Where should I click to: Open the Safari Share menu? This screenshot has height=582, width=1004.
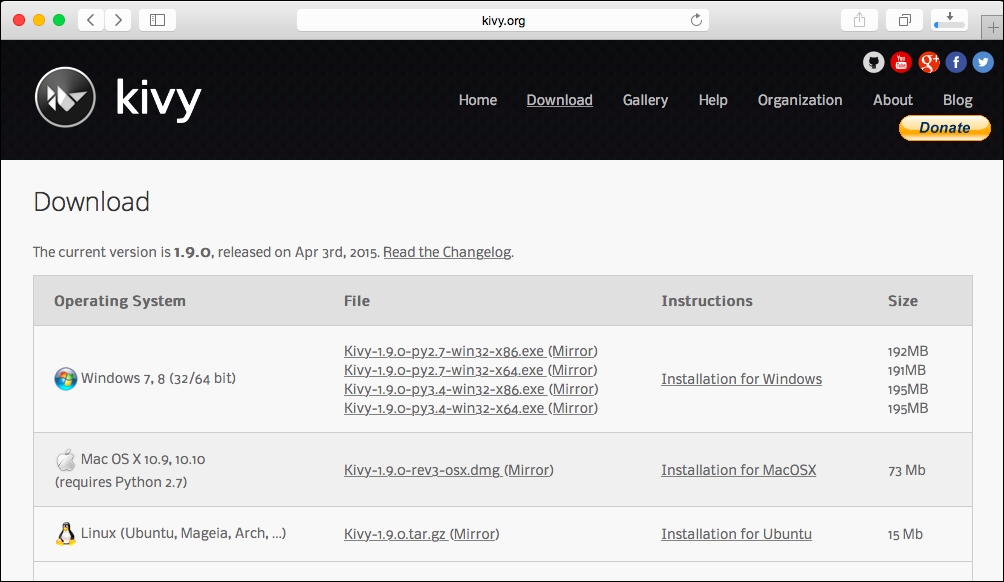coord(859,20)
